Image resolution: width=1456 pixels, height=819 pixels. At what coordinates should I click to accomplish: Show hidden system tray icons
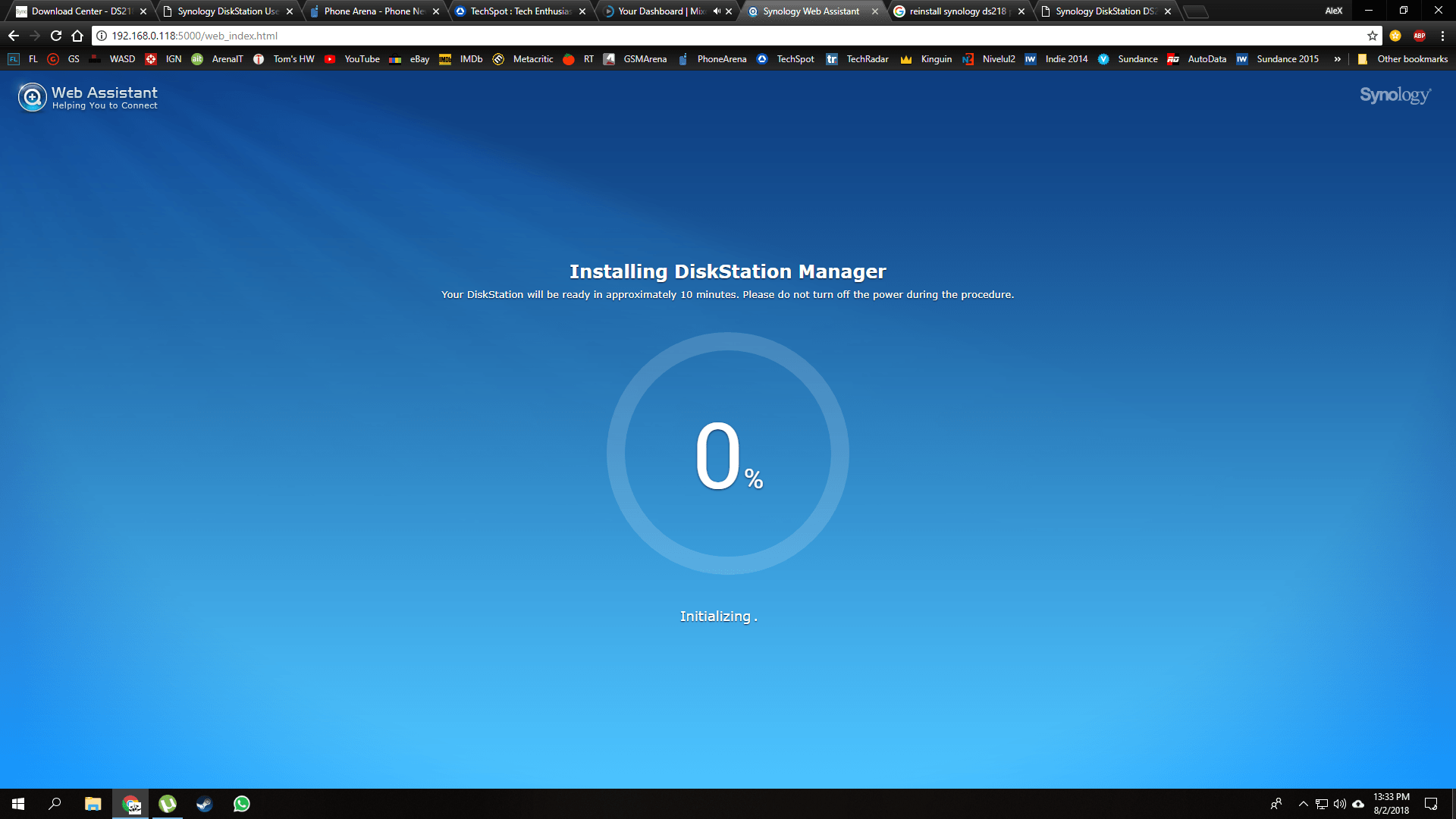(x=1303, y=804)
